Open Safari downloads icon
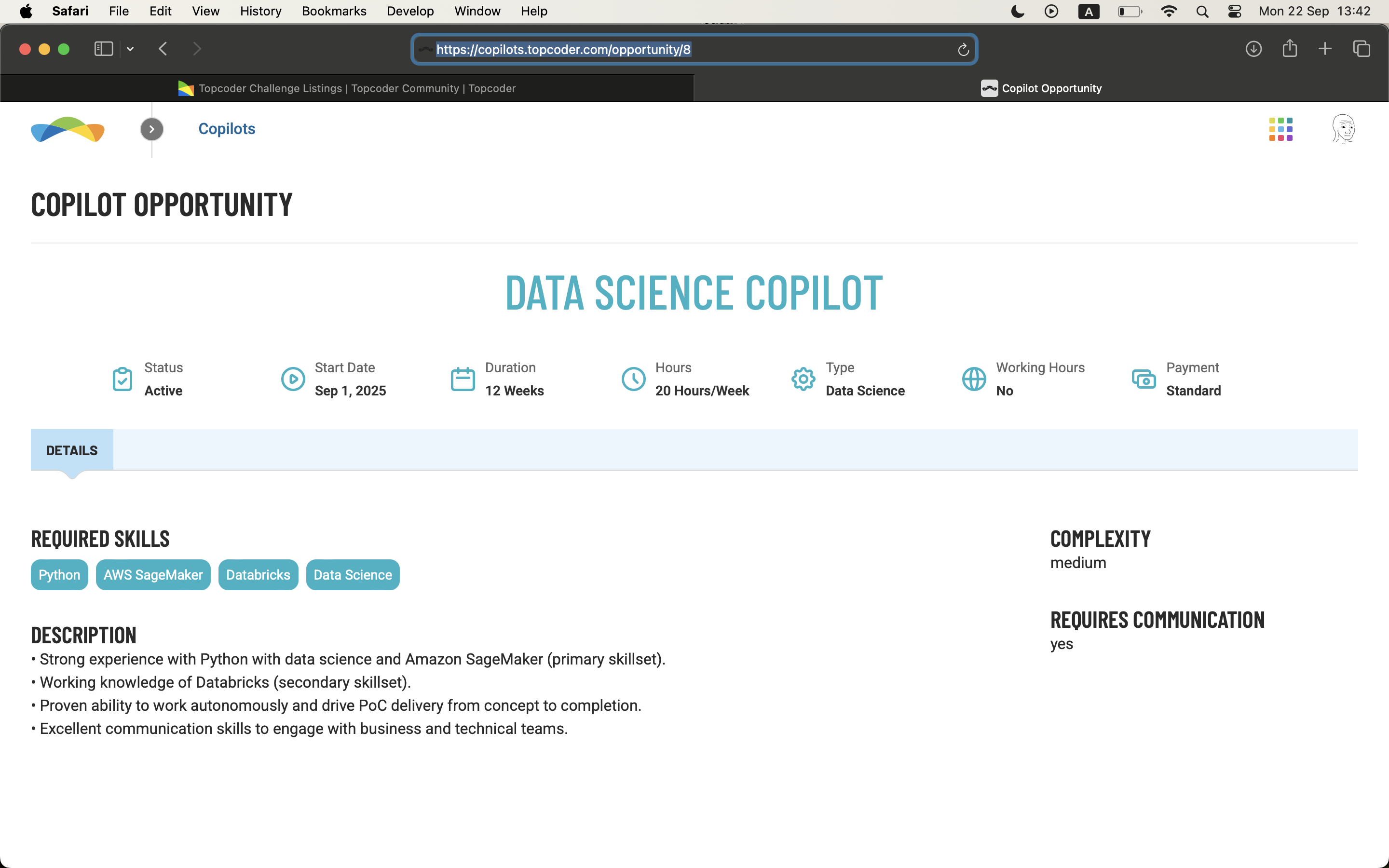Viewport: 1389px width, 868px height. (1253, 49)
